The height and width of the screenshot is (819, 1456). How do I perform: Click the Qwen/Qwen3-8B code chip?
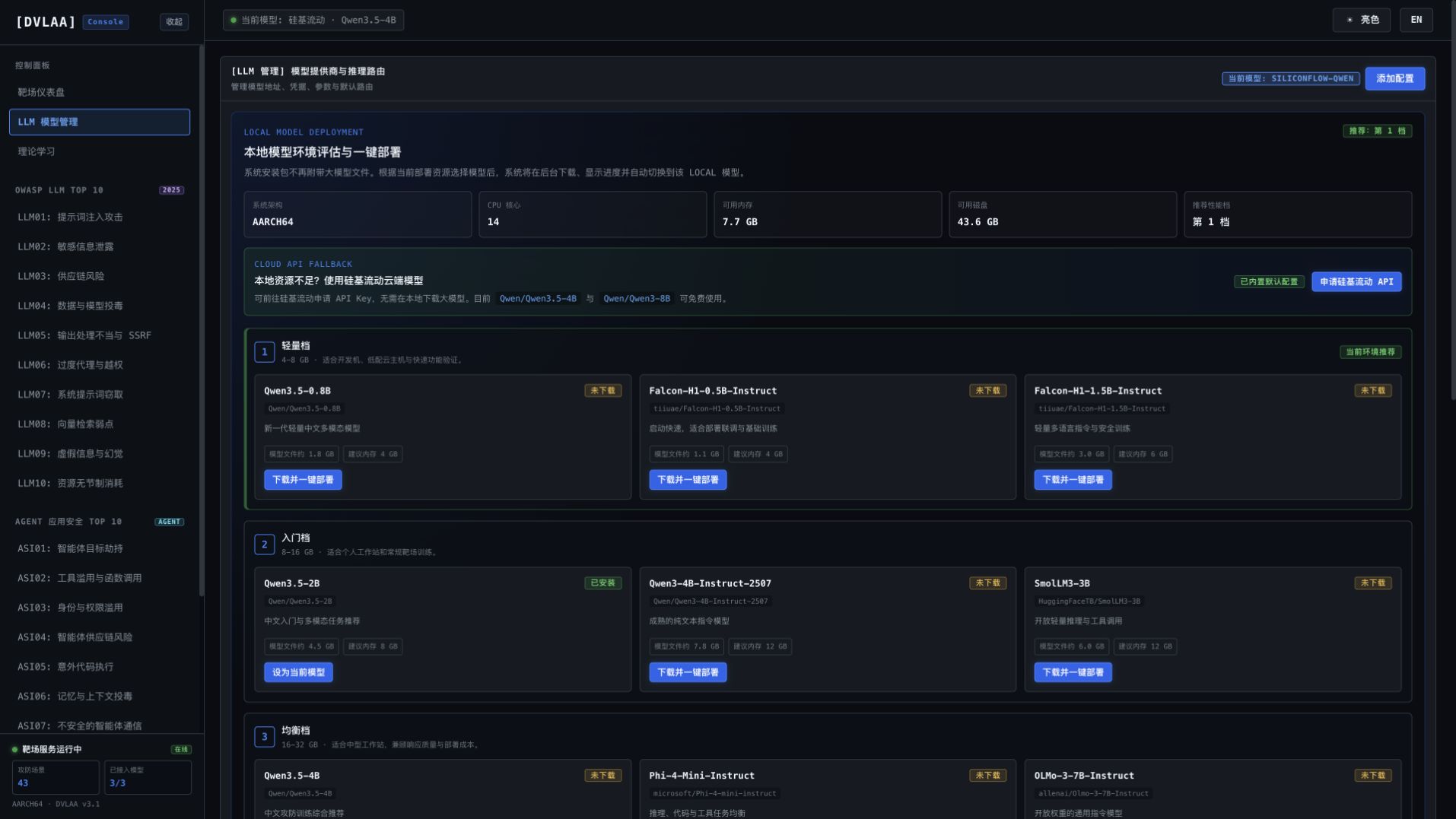637,299
